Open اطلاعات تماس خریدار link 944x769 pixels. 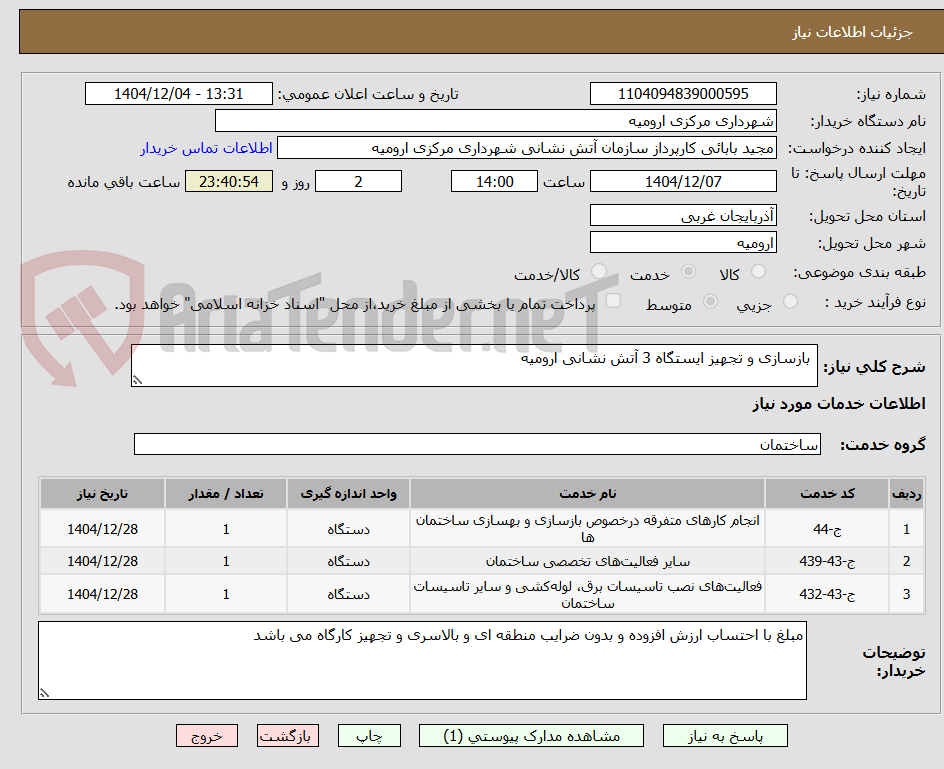point(206,148)
